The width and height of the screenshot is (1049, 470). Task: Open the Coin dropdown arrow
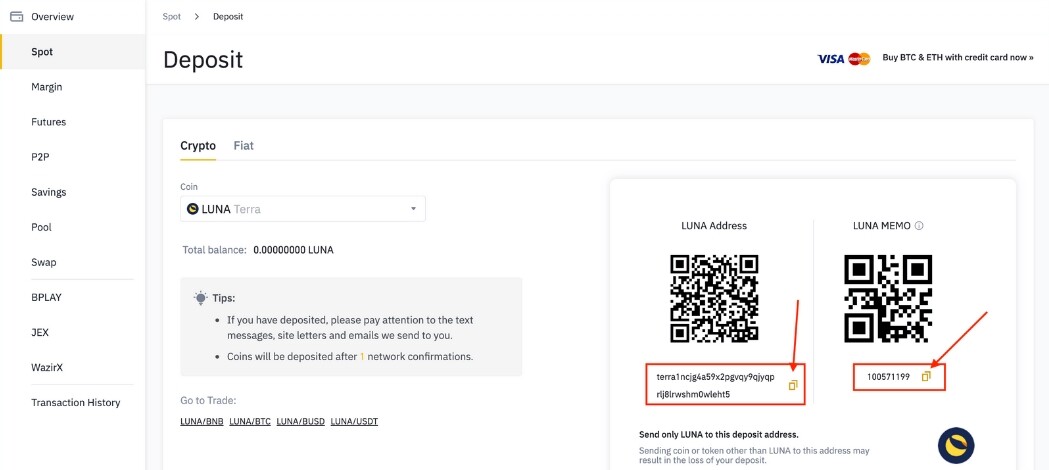413,209
